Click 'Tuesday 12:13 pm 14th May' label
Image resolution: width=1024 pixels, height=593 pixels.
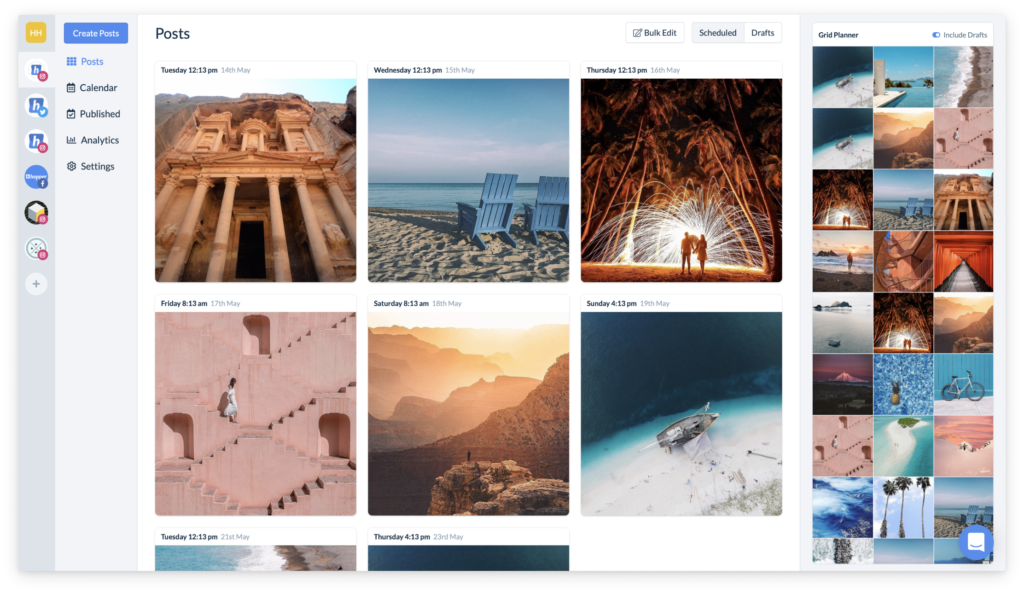pos(206,70)
